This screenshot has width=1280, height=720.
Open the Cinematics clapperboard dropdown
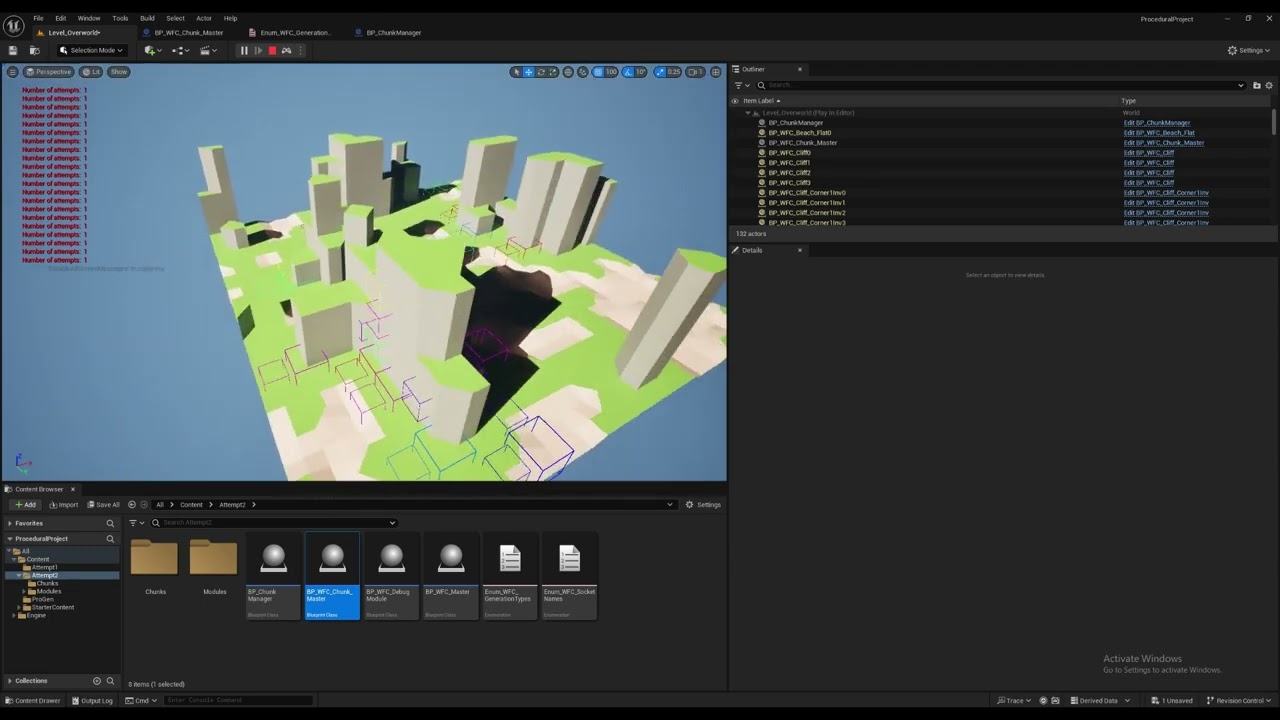pos(210,50)
